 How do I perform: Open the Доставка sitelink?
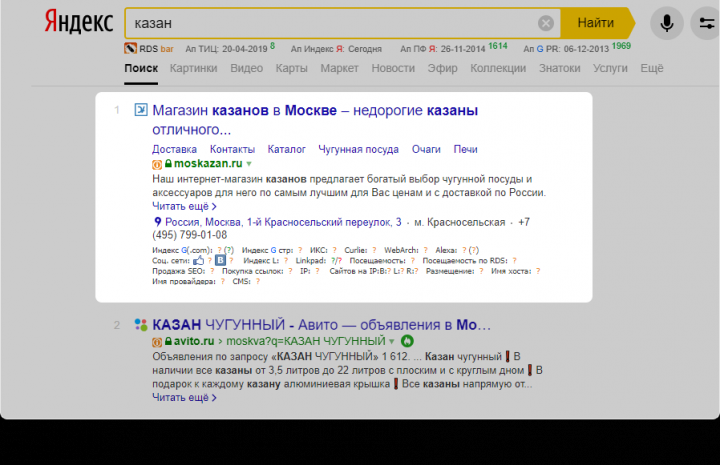pos(174,149)
